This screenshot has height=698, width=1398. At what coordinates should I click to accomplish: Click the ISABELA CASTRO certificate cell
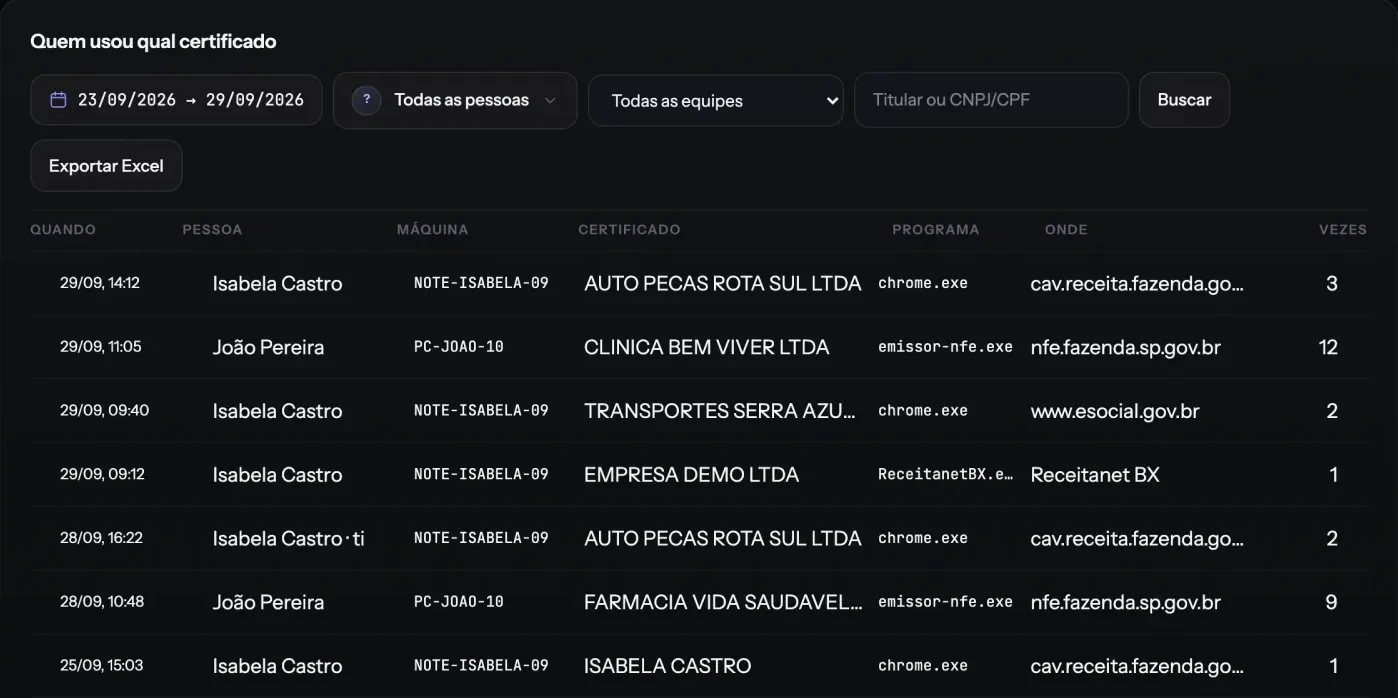pyautogui.click(x=667, y=666)
